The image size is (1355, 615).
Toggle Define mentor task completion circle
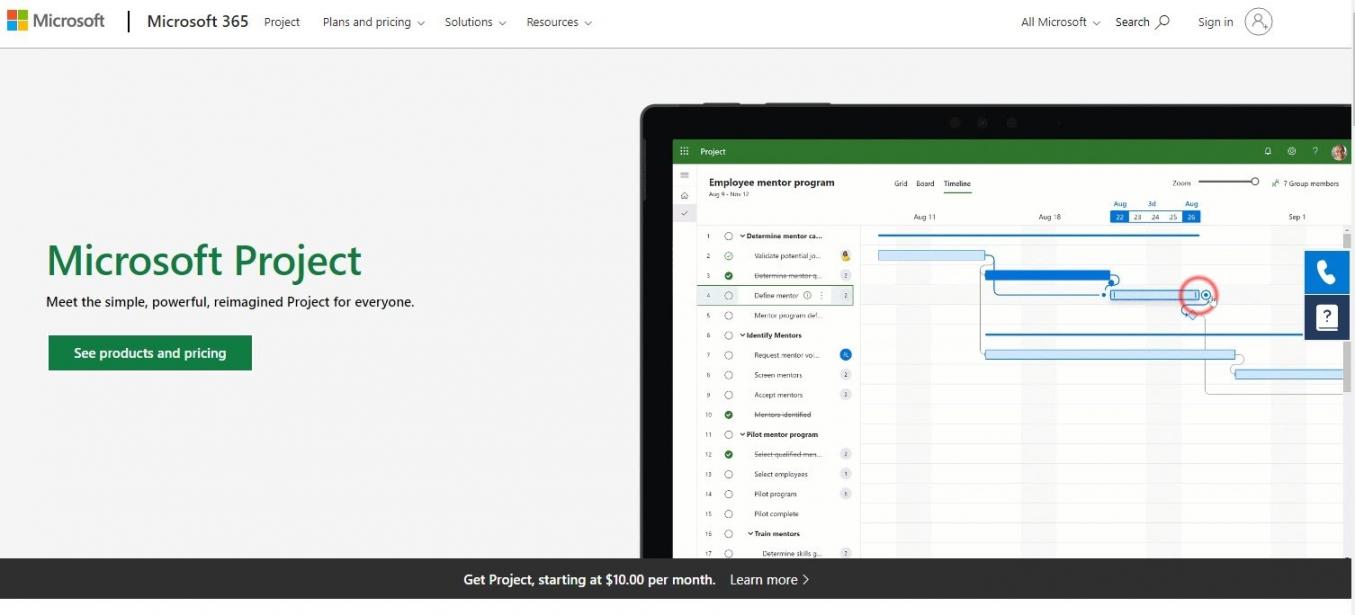(729, 296)
